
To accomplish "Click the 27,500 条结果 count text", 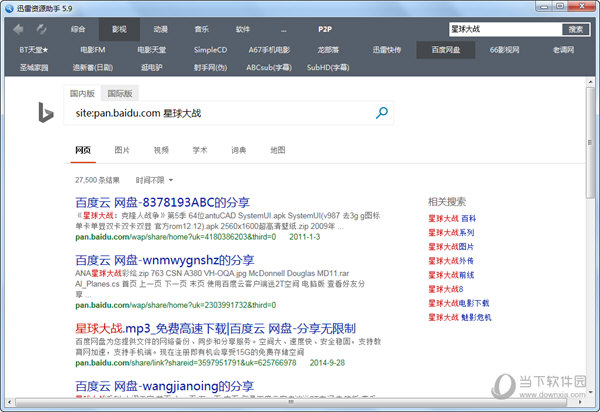I will (97, 180).
